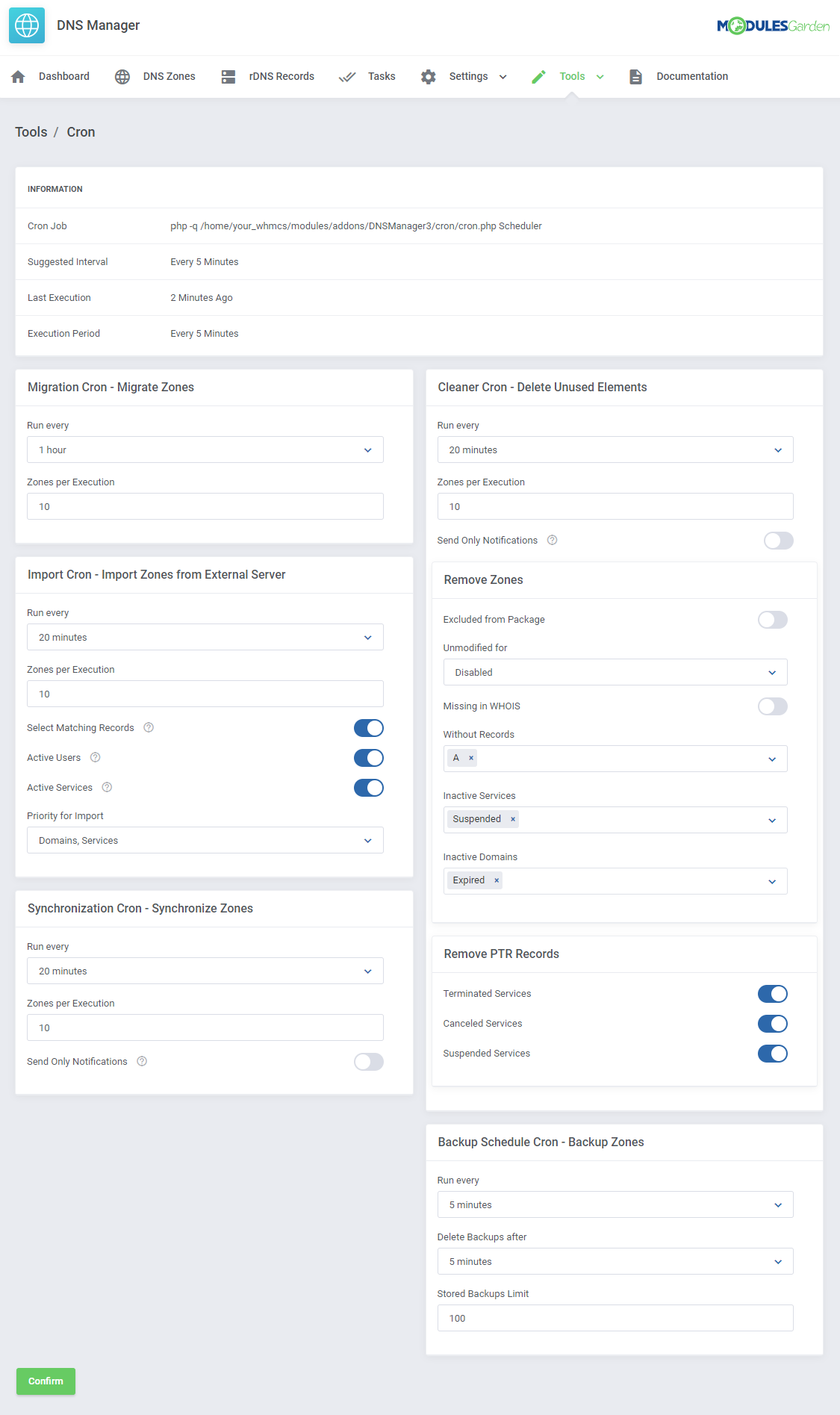The height and width of the screenshot is (1415, 840).
Task: Click the rDNS Records server icon
Action: tap(228, 77)
